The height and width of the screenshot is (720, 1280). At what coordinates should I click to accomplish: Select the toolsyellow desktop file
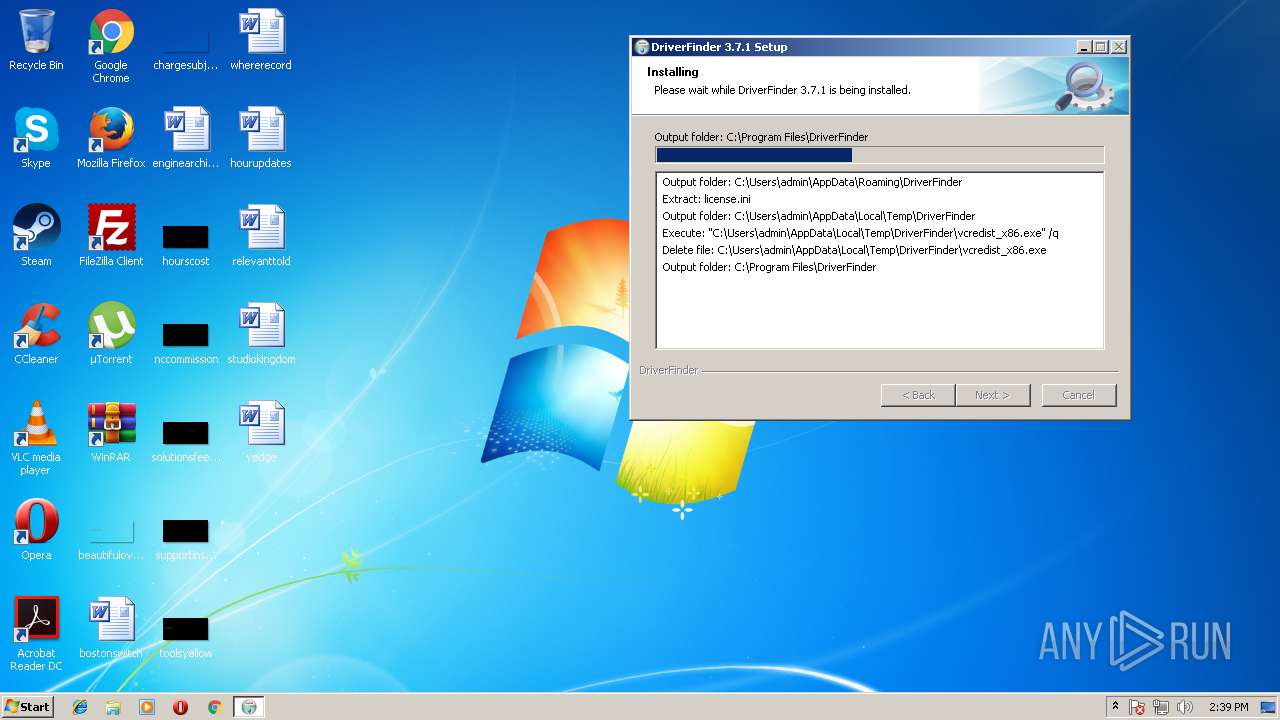(185, 638)
